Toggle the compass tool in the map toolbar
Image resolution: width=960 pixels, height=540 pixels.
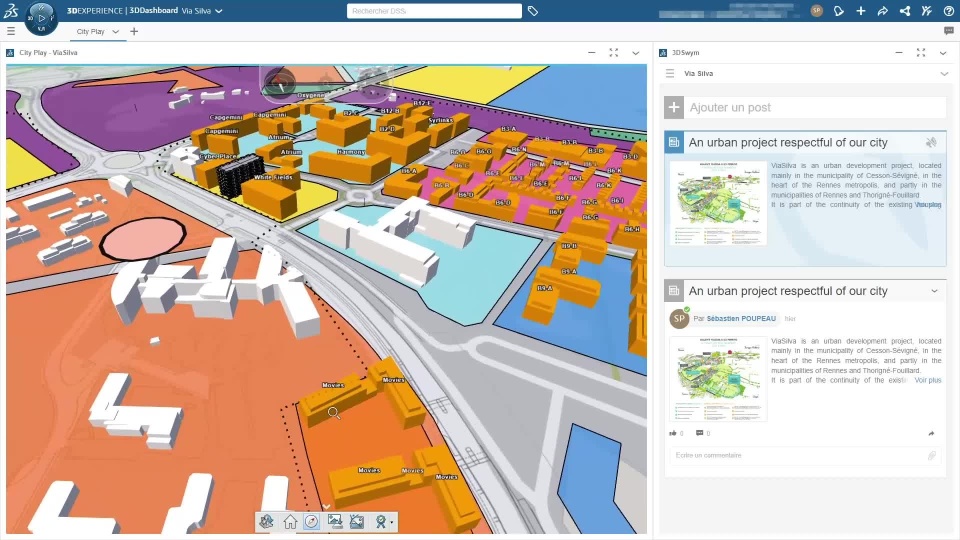[x=312, y=522]
